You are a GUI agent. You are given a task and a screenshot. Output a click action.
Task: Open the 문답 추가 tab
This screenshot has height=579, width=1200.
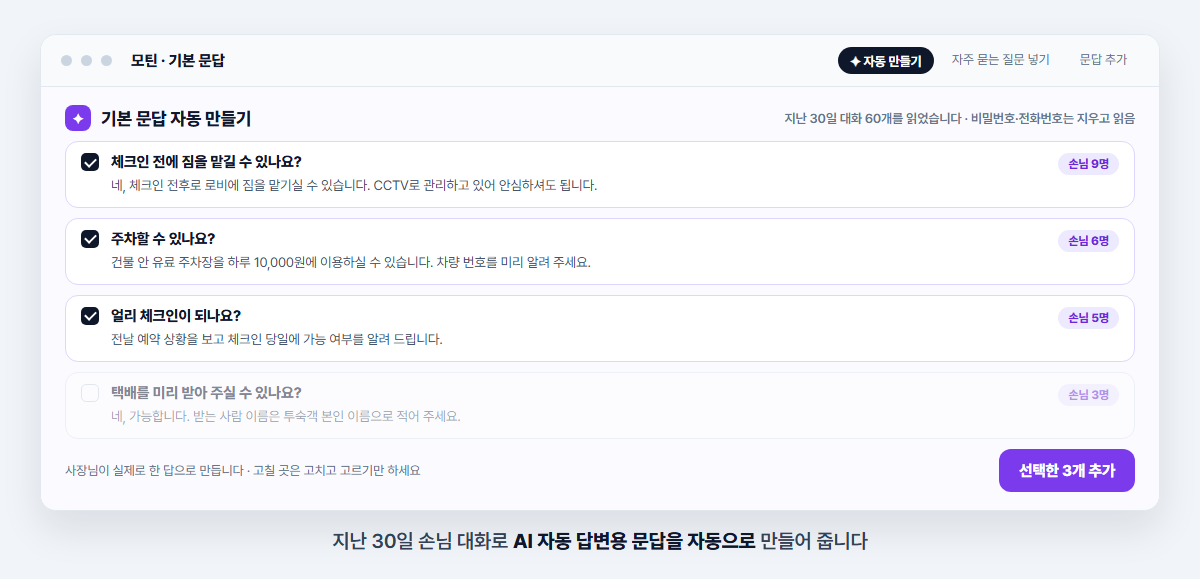point(1103,60)
